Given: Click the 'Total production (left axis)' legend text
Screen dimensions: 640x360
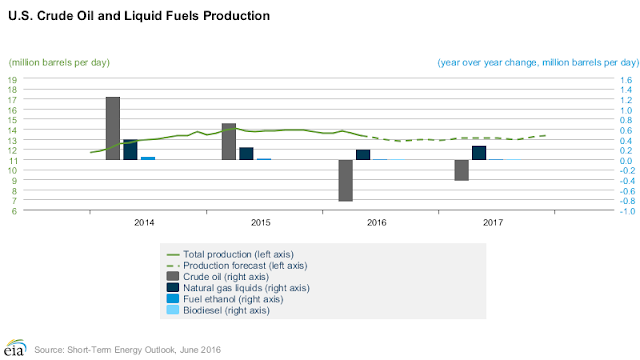Looking at the screenshot, I should tap(238, 255).
